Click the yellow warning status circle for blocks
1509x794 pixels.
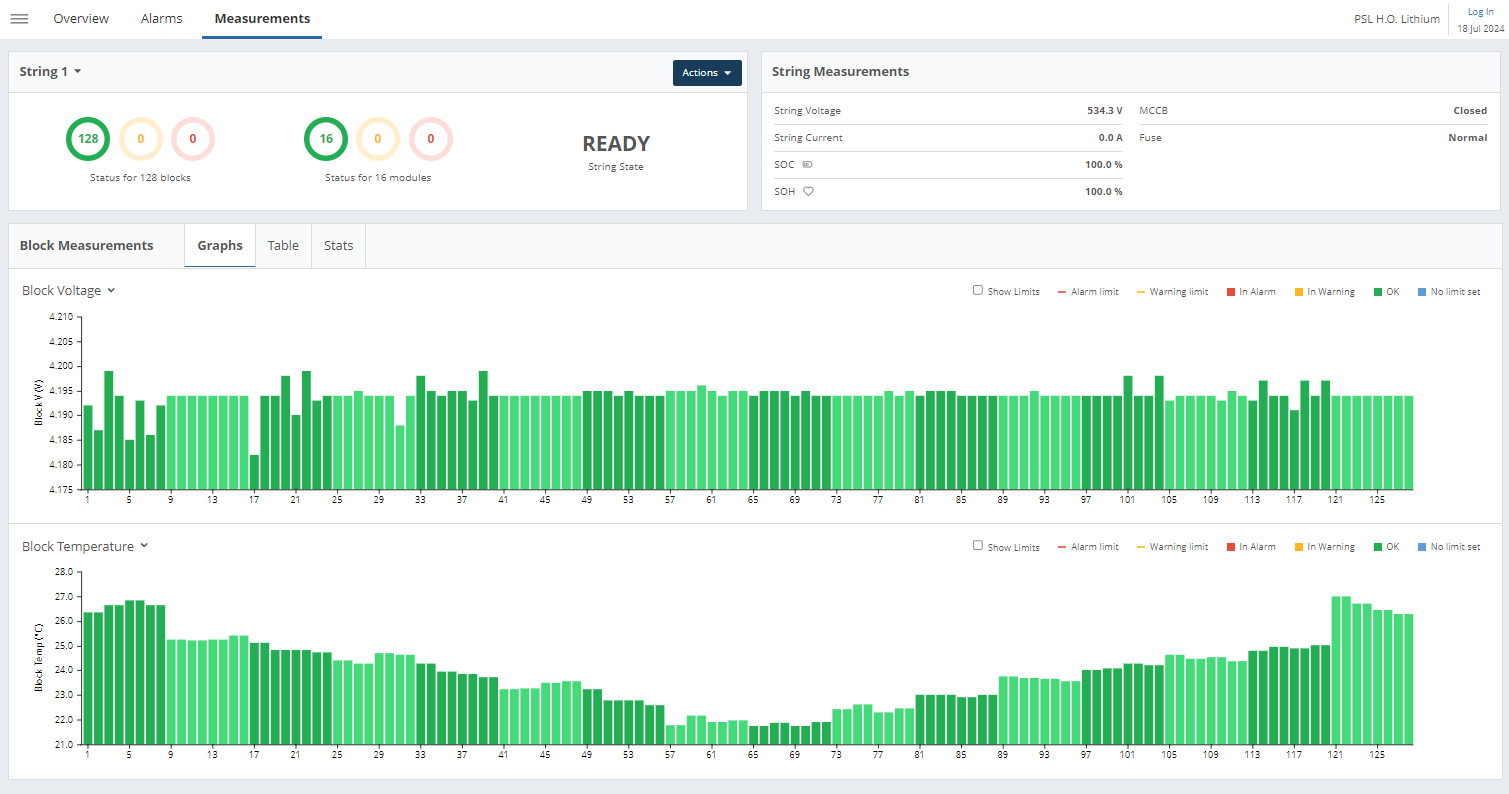click(x=140, y=139)
